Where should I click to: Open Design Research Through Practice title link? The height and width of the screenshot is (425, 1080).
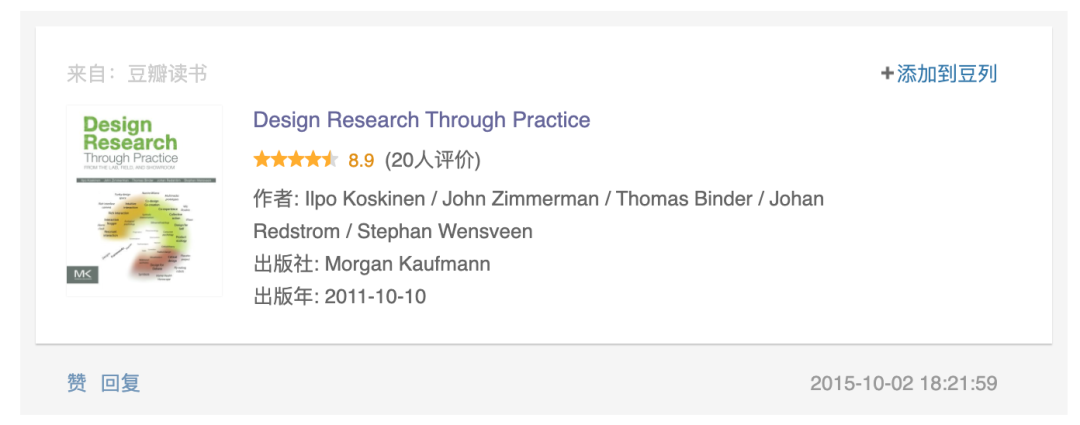coord(422,120)
